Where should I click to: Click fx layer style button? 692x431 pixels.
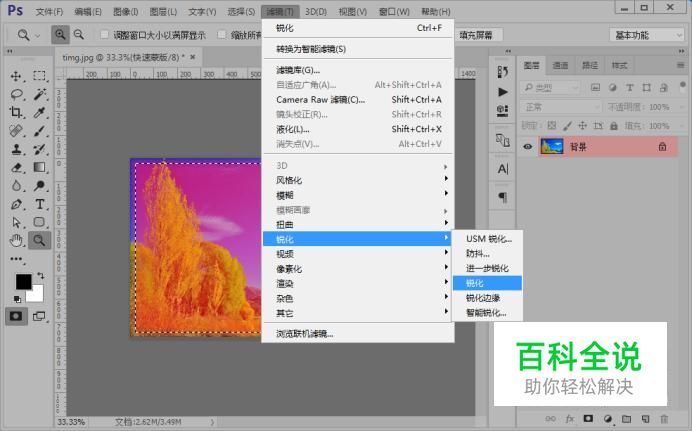click(x=570, y=419)
